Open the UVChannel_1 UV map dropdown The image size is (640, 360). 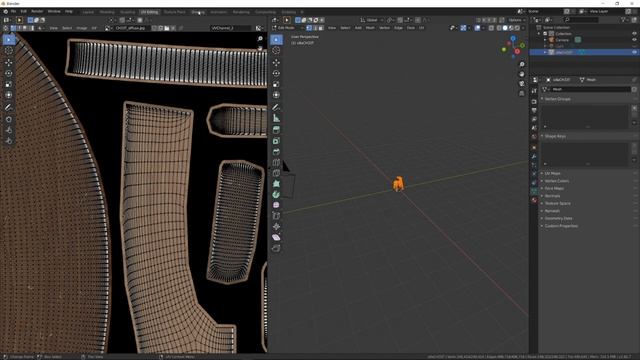(x=231, y=28)
